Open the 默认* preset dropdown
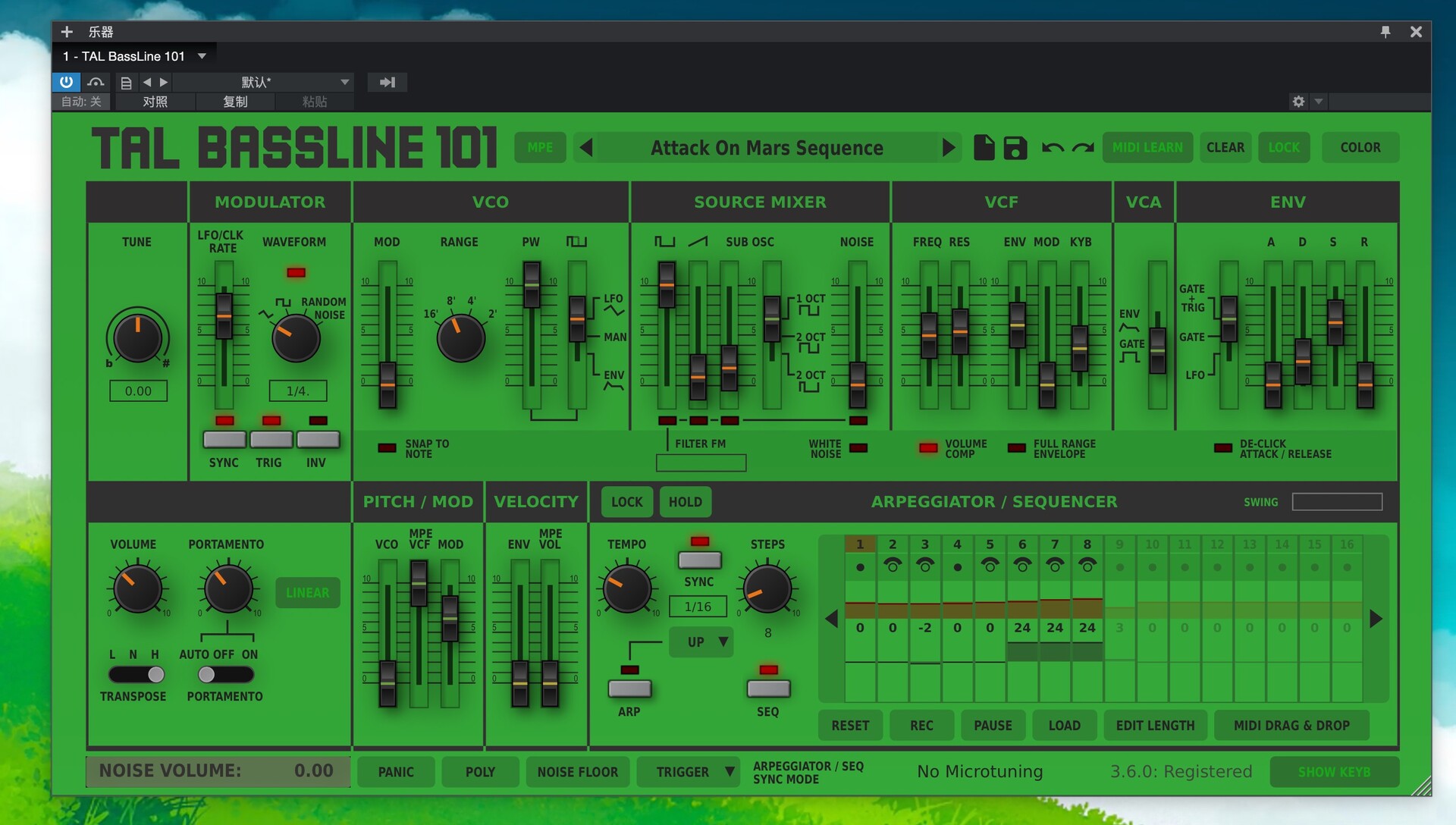Viewport: 1456px width, 825px height. click(263, 82)
